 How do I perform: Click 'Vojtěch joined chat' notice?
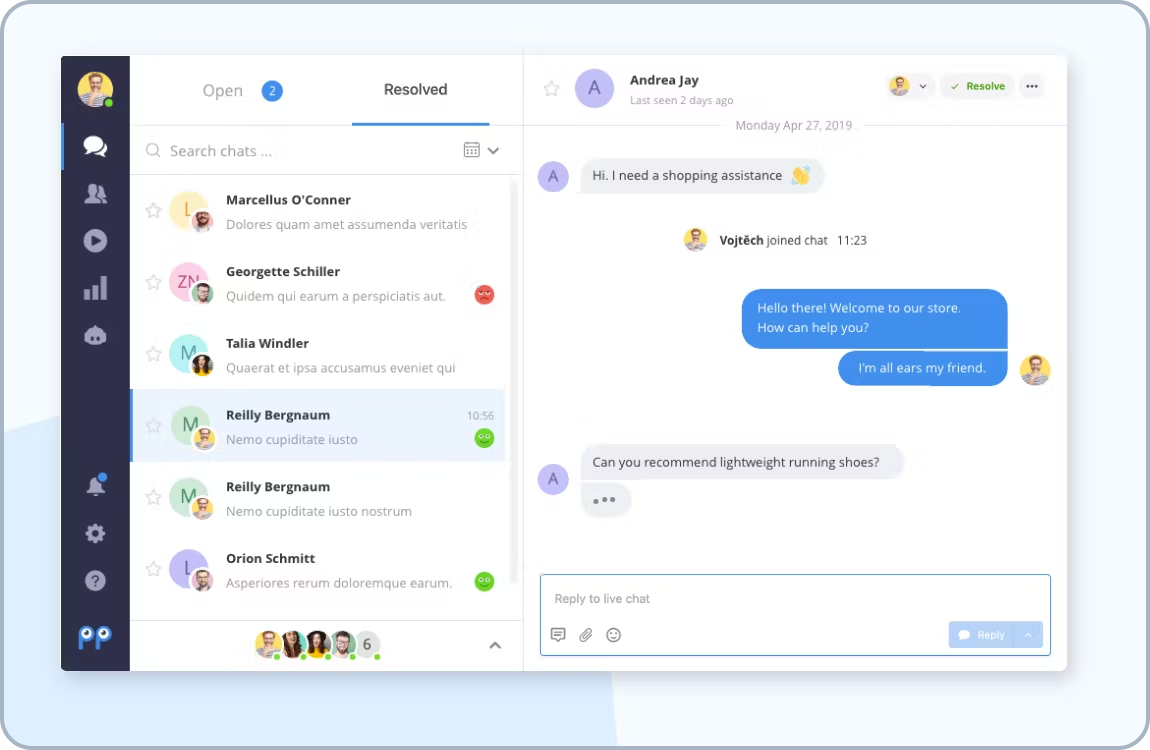pos(775,240)
